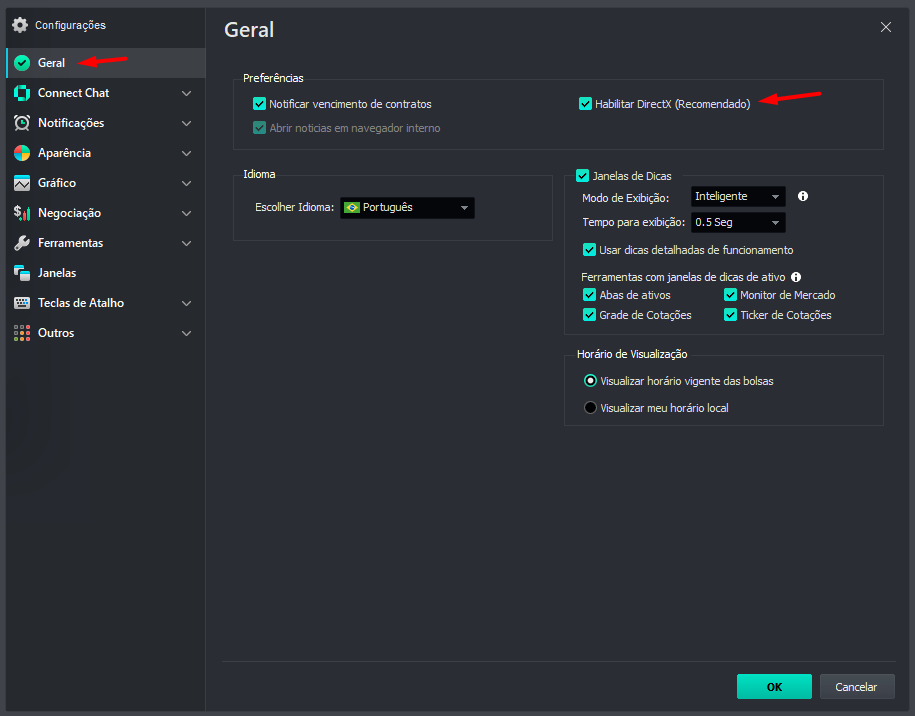Expand the Teclas de Atalho chevron
This screenshot has height=716, width=915.
click(187, 303)
